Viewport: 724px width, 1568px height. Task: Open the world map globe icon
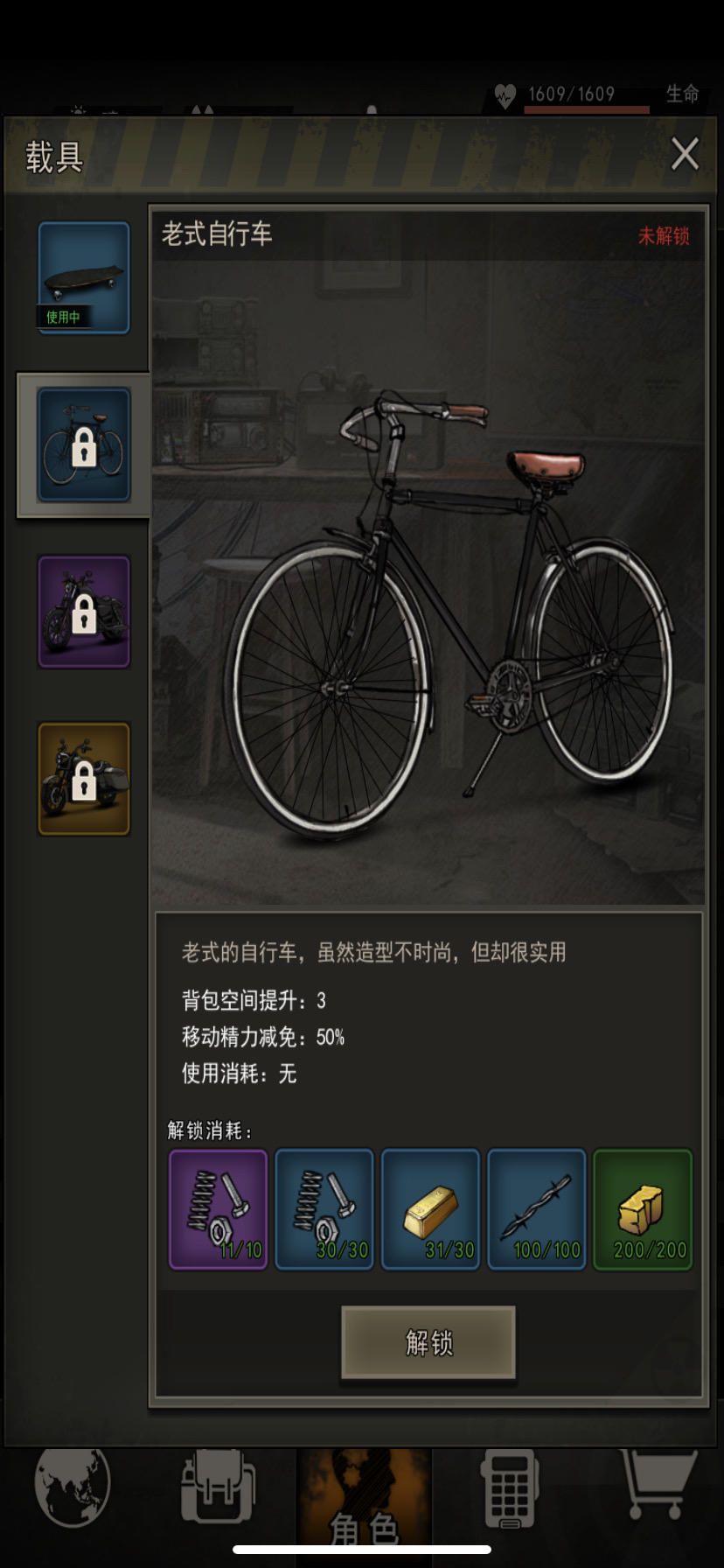pos(73,1485)
